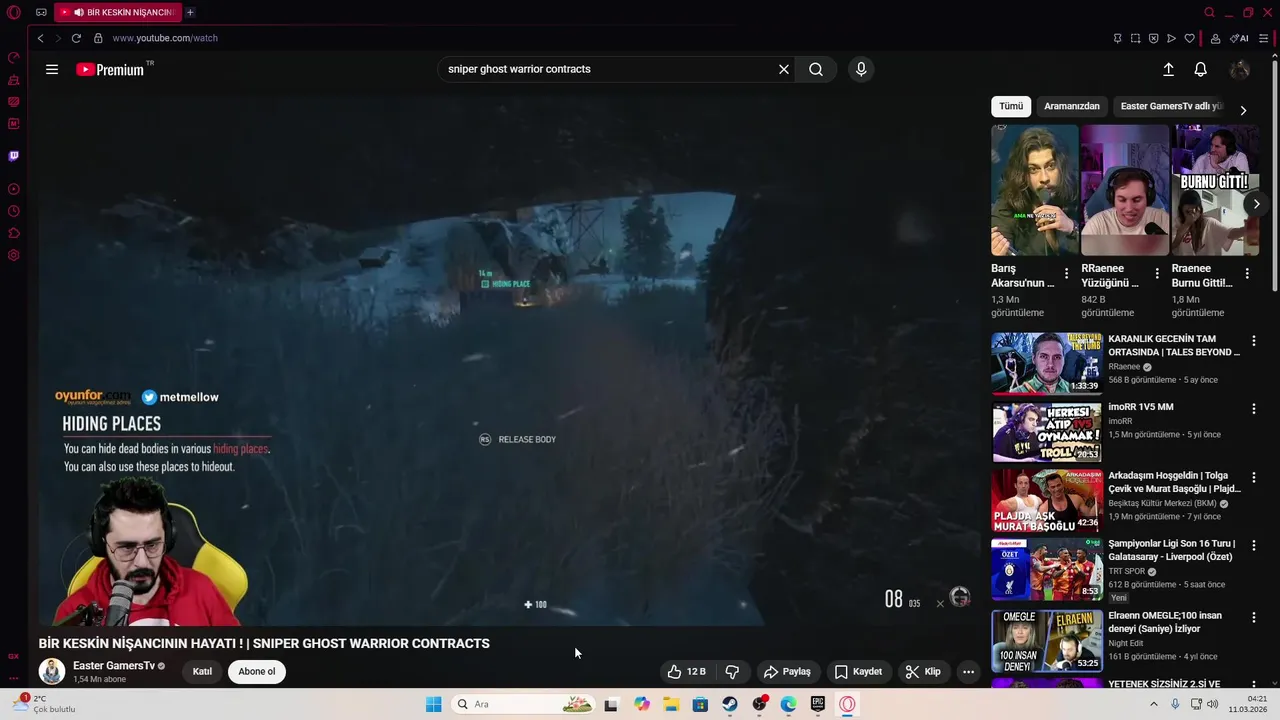The width and height of the screenshot is (1280, 720).
Task: Open the Barış Akarsu'nun short thumbnail
Action: (1034, 190)
